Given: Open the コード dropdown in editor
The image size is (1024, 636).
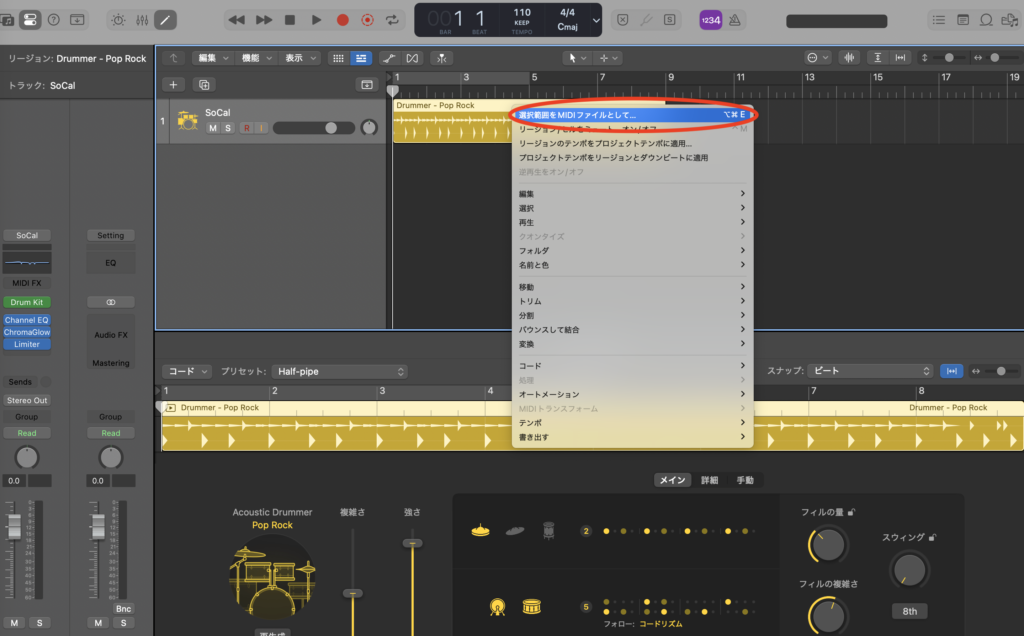Looking at the screenshot, I should point(187,371).
